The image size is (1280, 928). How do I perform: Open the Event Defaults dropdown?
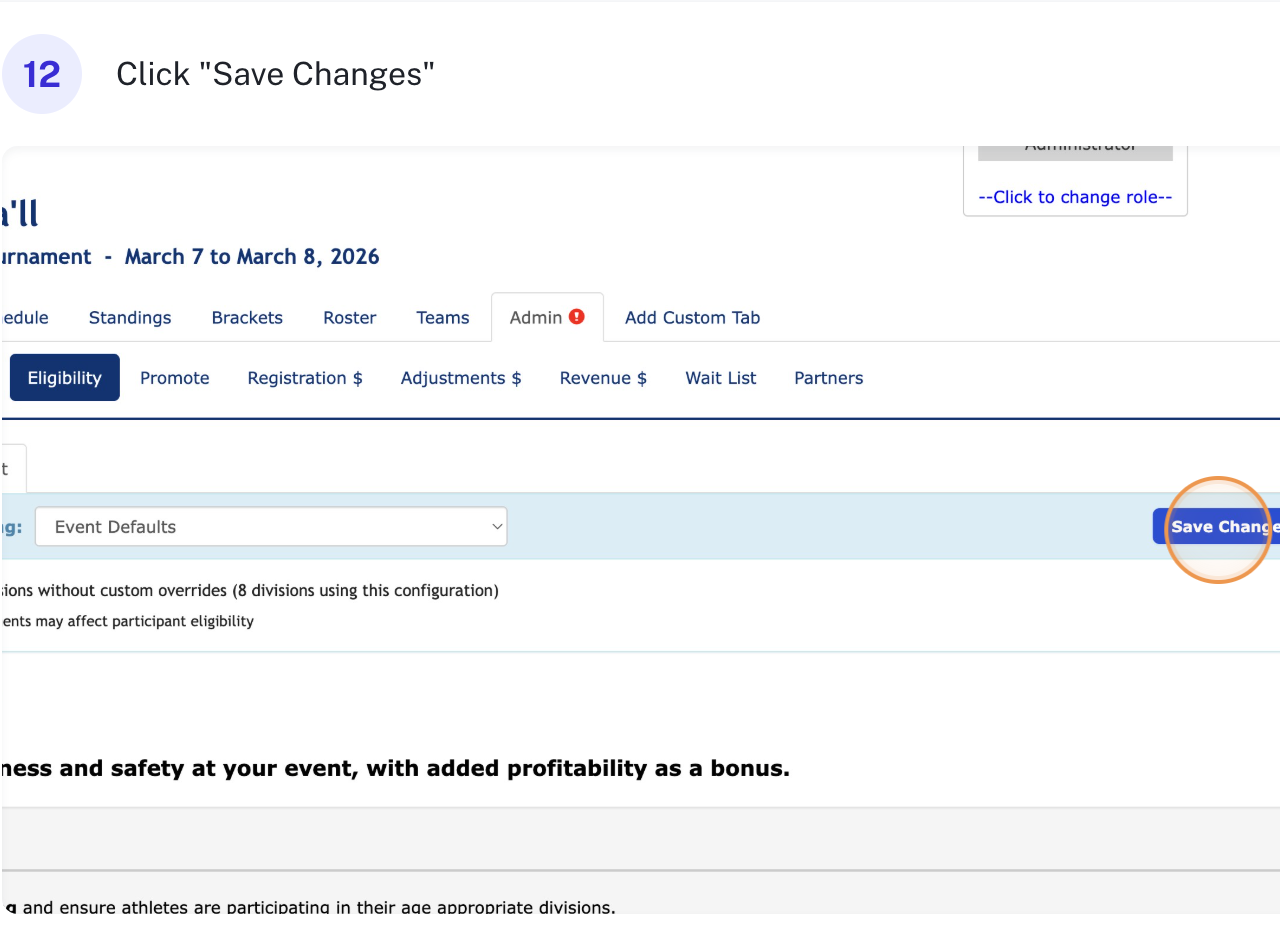(x=270, y=526)
